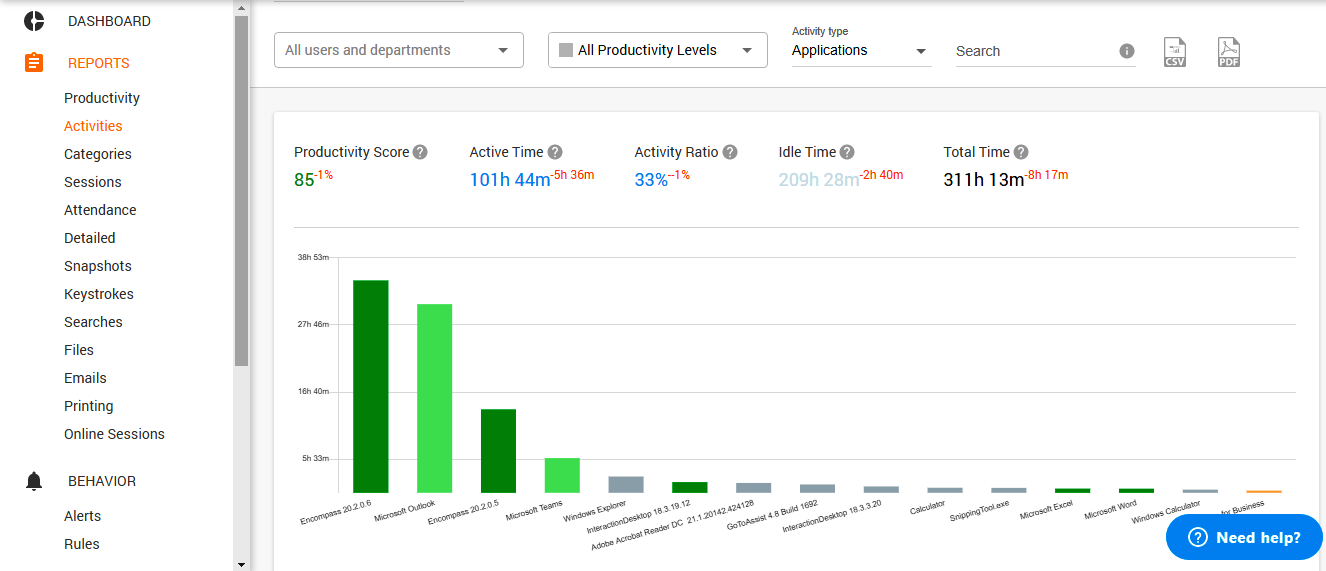Click the sidebar scroll up arrow
The height and width of the screenshot is (571, 1326).
241,7
